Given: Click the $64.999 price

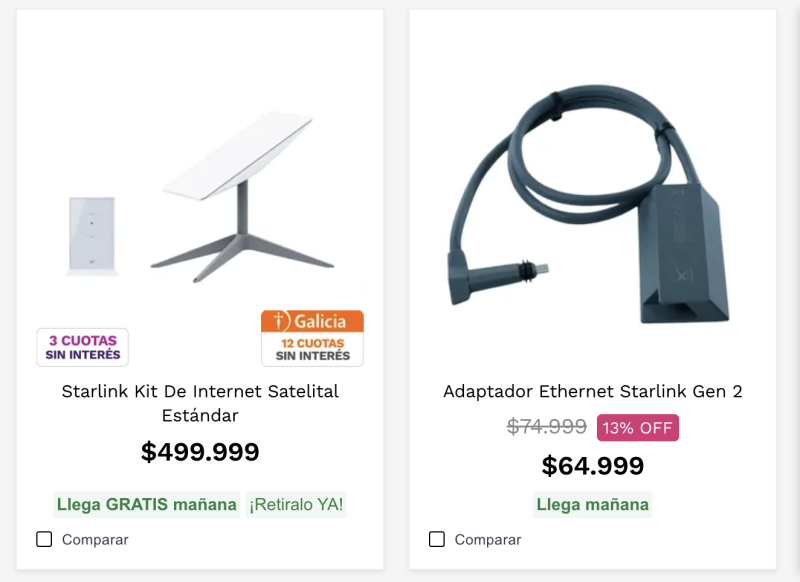Looking at the screenshot, I should [592, 466].
